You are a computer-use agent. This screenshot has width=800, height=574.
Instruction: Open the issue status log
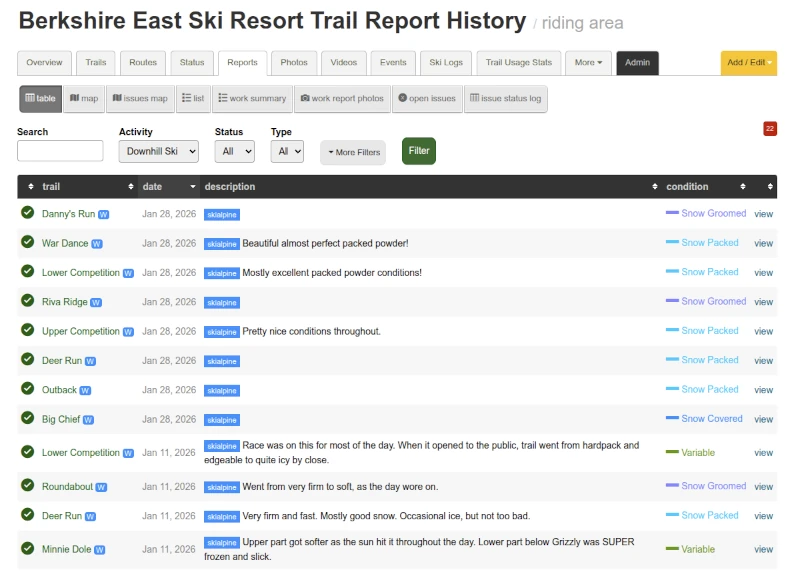[506, 98]
